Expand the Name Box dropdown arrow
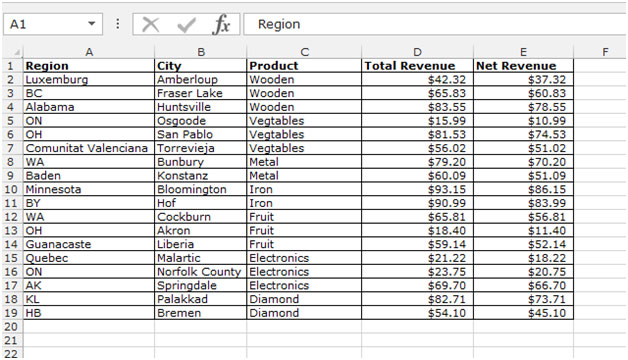This screenshot has width=628, height=360. [92, 24]
